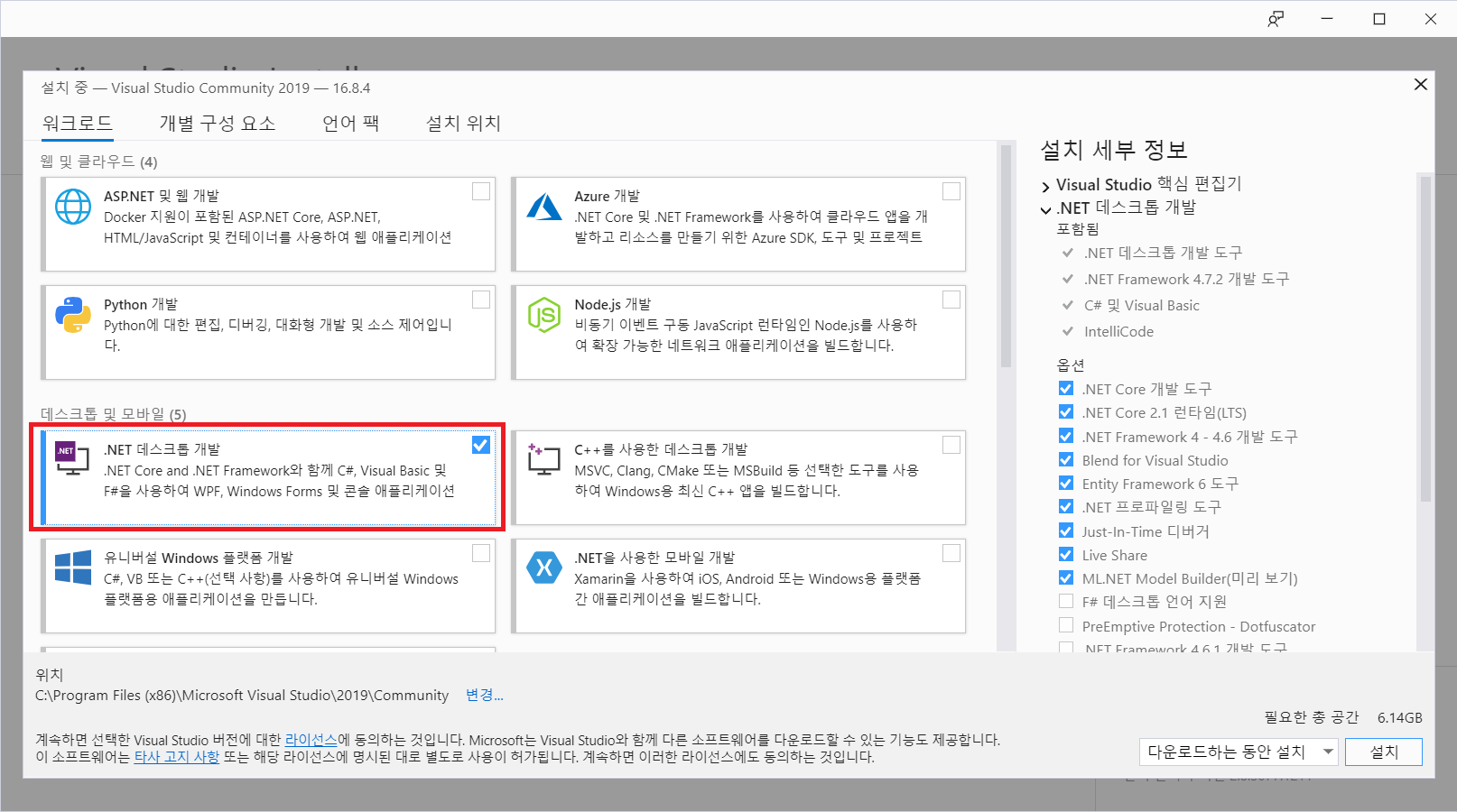Click the Xamarin mobile development icon

coord(544,567)
